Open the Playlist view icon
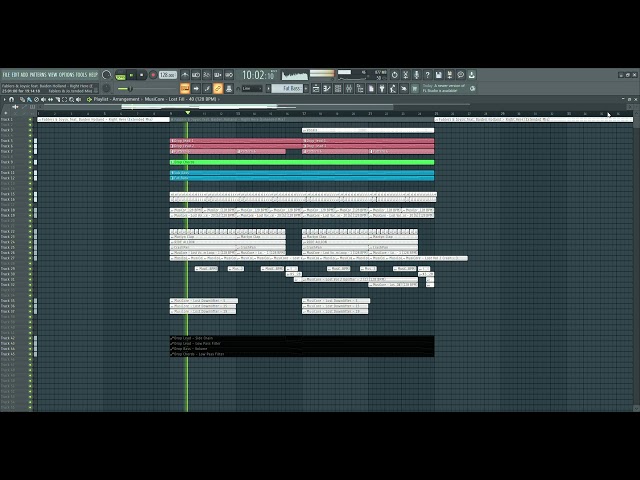The width and height of the screenshot is (640, 480). click(x=316, y=89)
